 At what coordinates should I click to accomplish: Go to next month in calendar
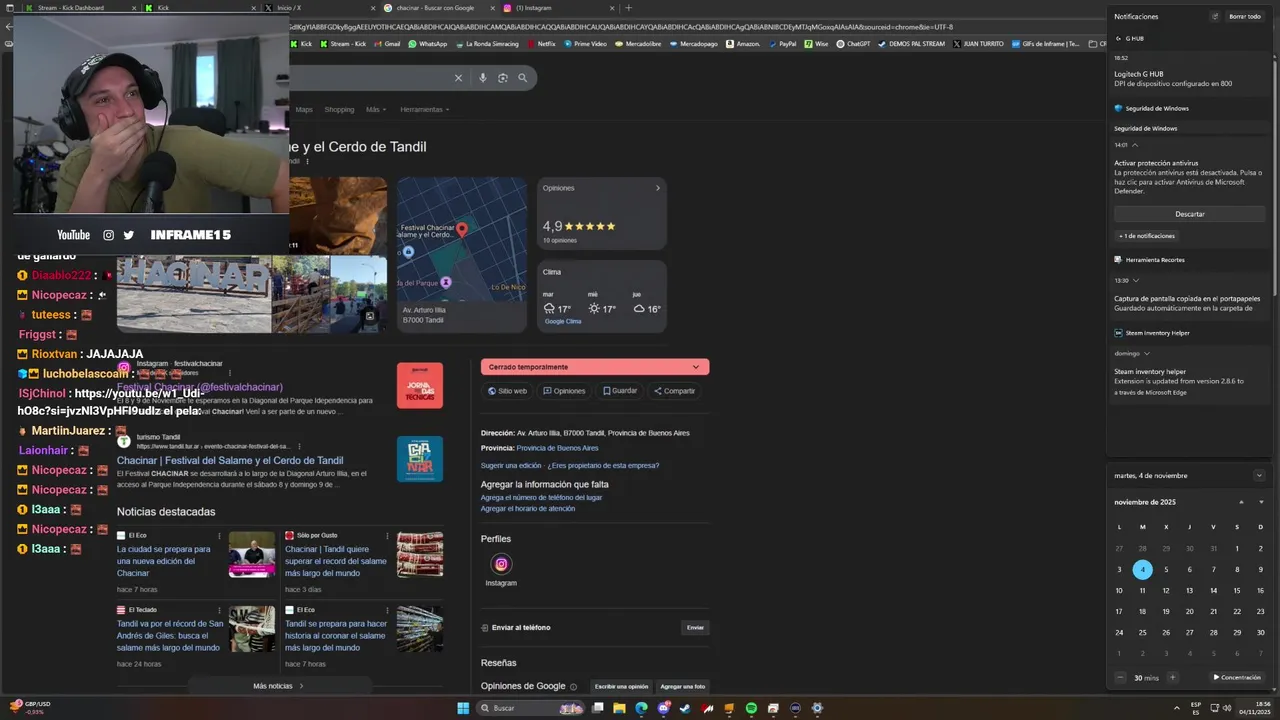coord(1260,502)
